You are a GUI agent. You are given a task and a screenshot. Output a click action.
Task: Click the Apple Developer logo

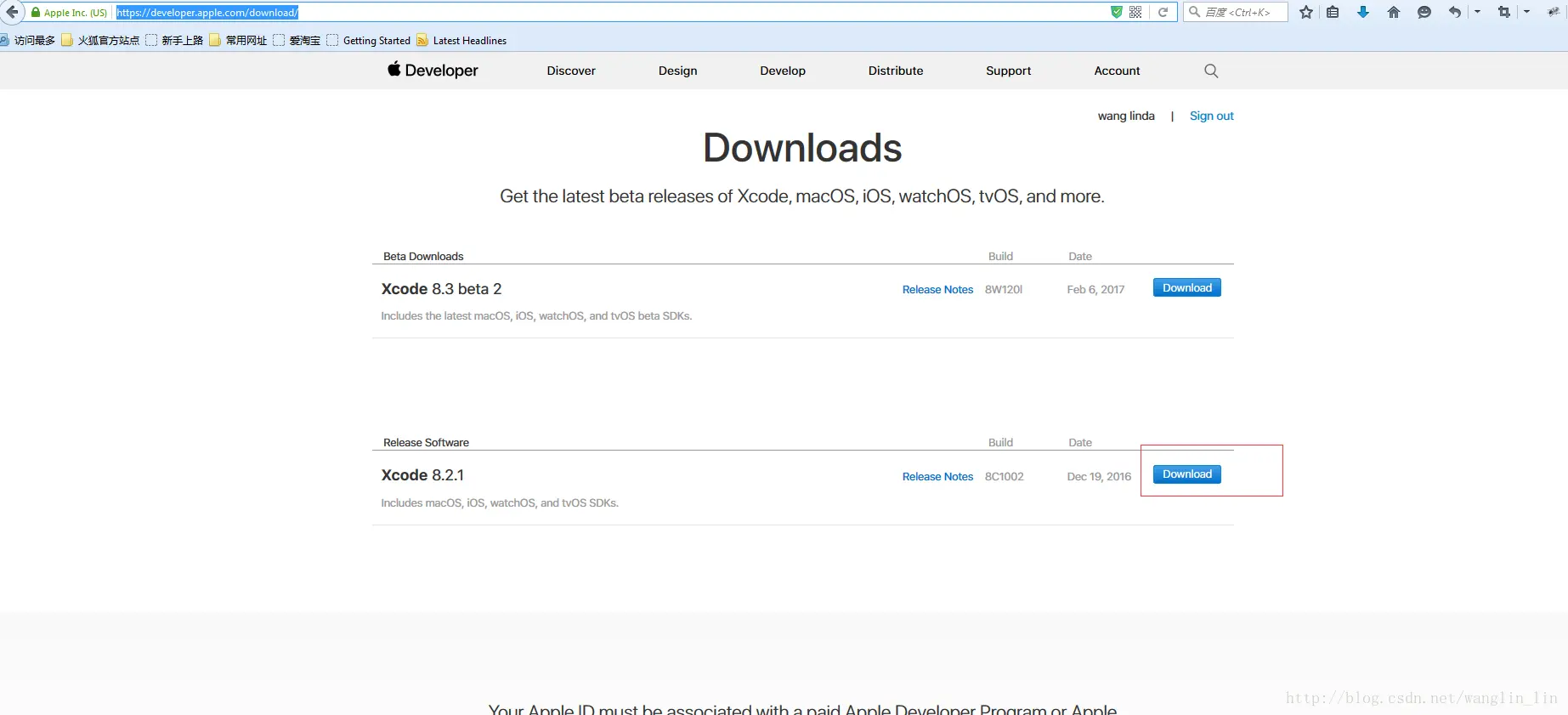(433, 71)
